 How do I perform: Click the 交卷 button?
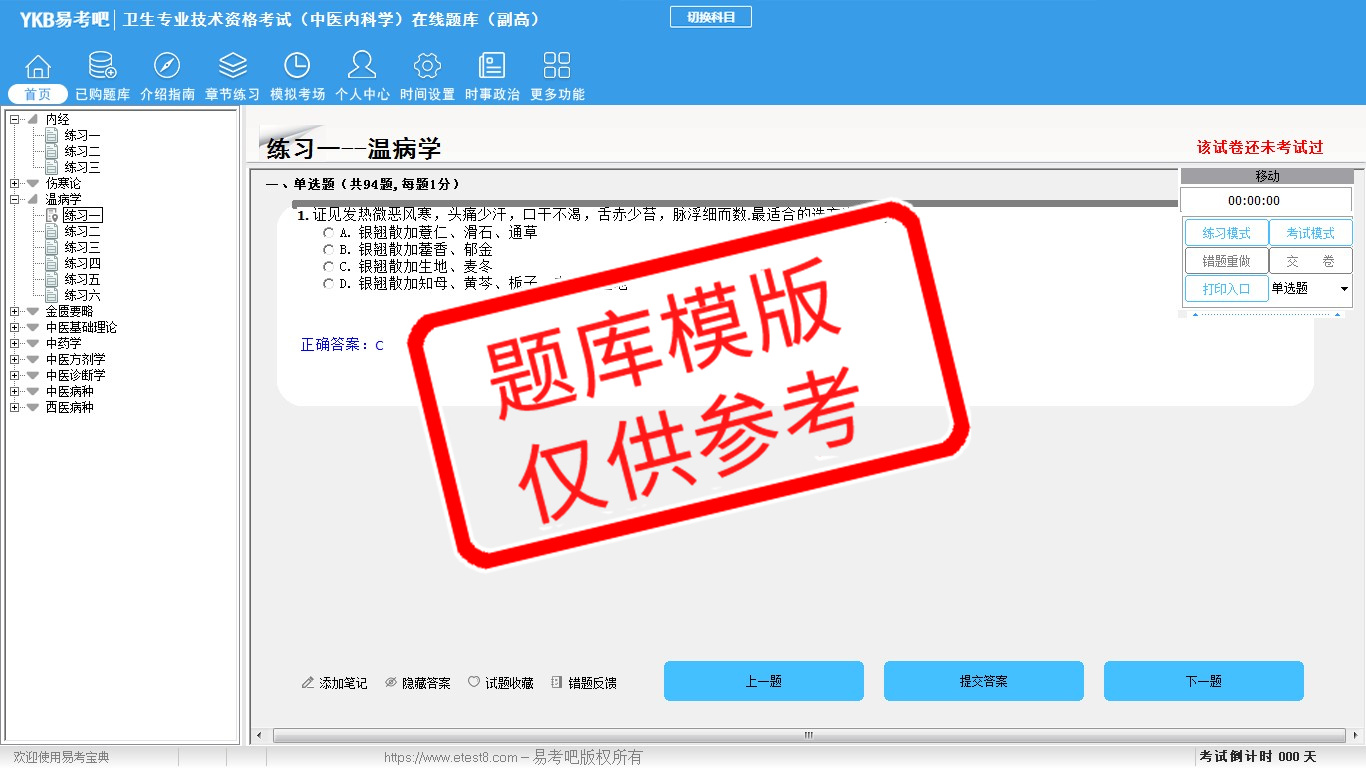tap(1310, 261)
